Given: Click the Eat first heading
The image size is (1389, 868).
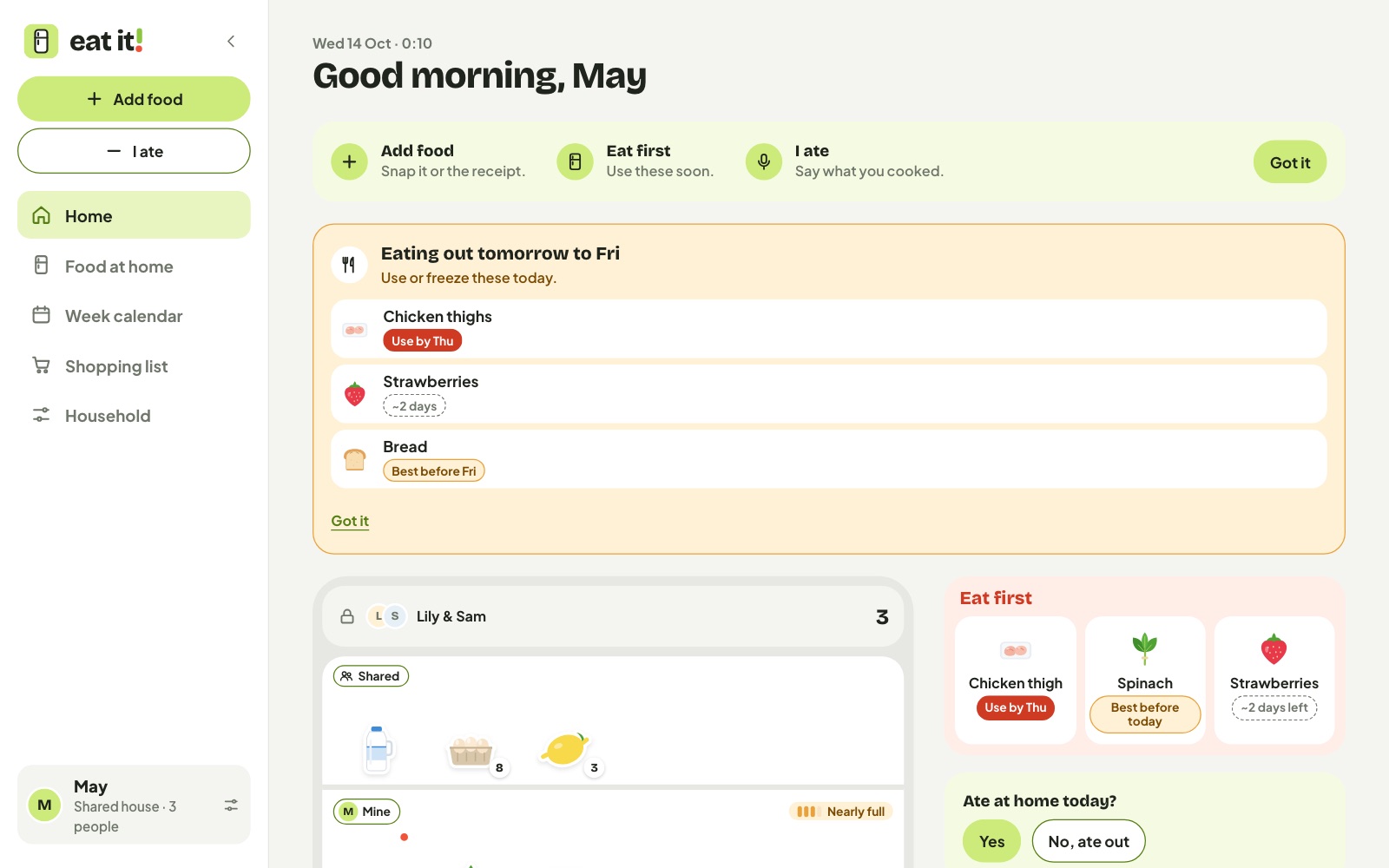Looking at the screenshot, I should 996,598.
